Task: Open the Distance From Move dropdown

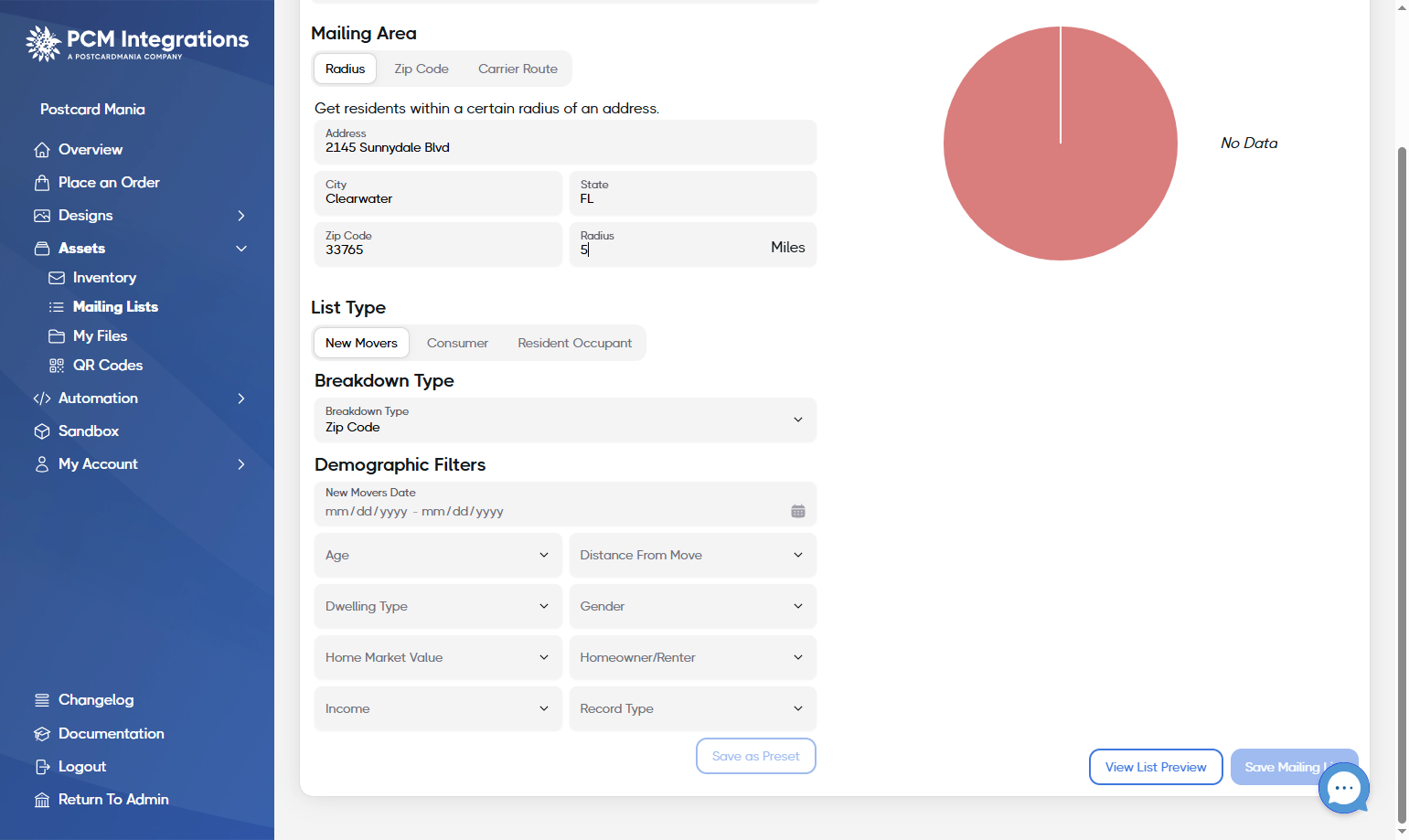Action: 692,555
